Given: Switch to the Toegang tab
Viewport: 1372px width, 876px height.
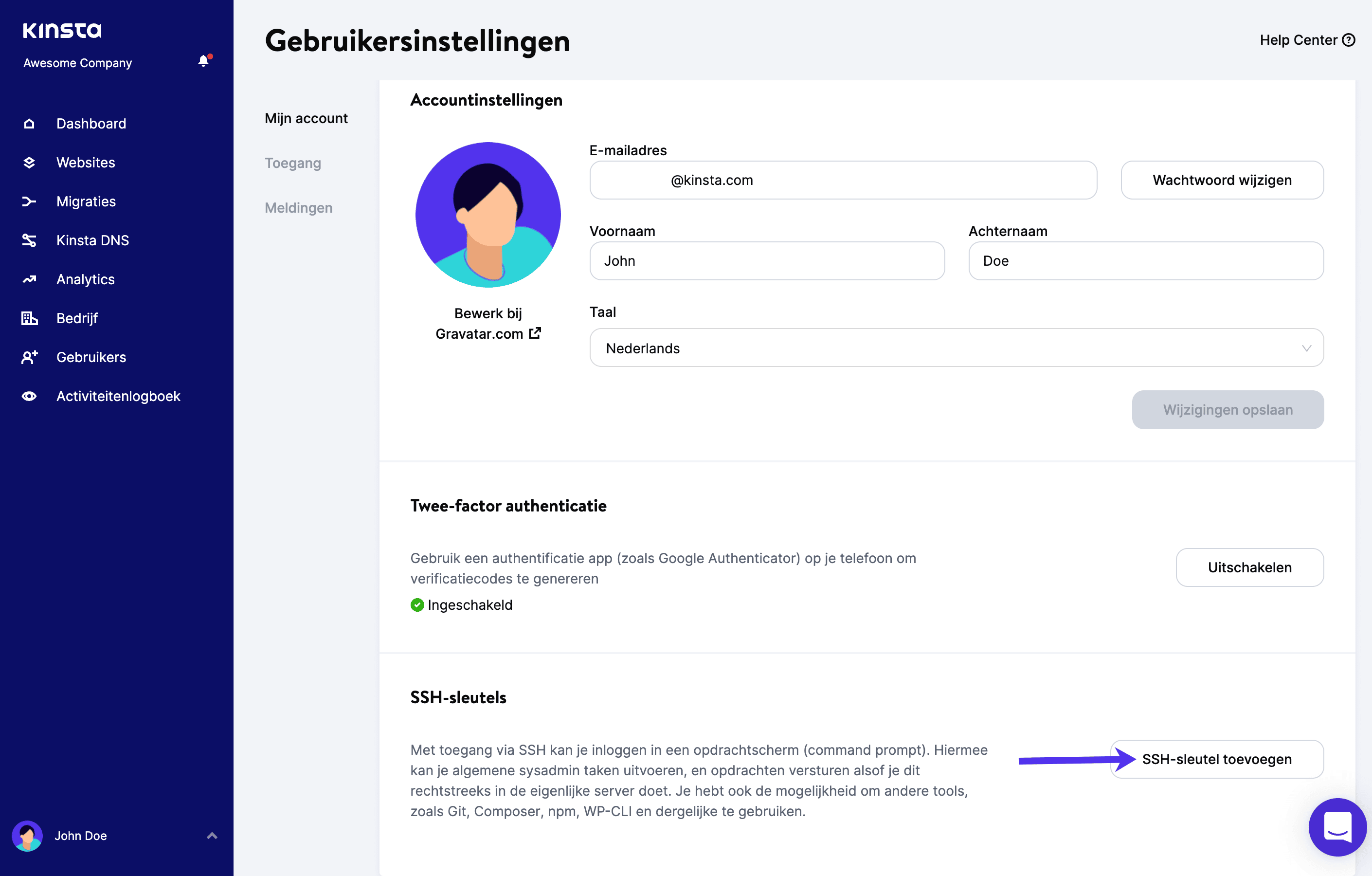Looking at the screenshot, I should 293,163.
